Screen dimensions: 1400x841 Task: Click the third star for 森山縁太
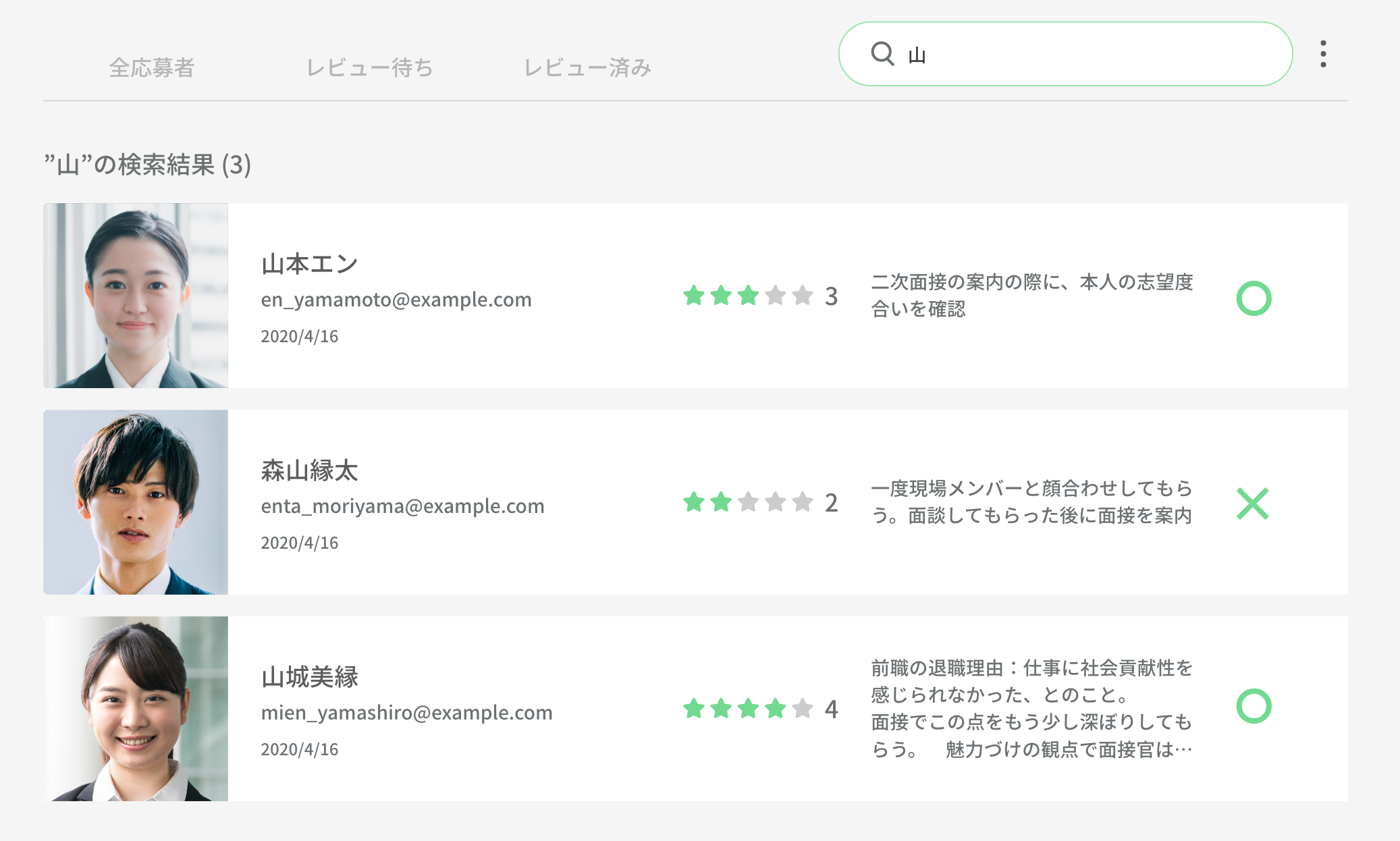[x=749, y=502]
